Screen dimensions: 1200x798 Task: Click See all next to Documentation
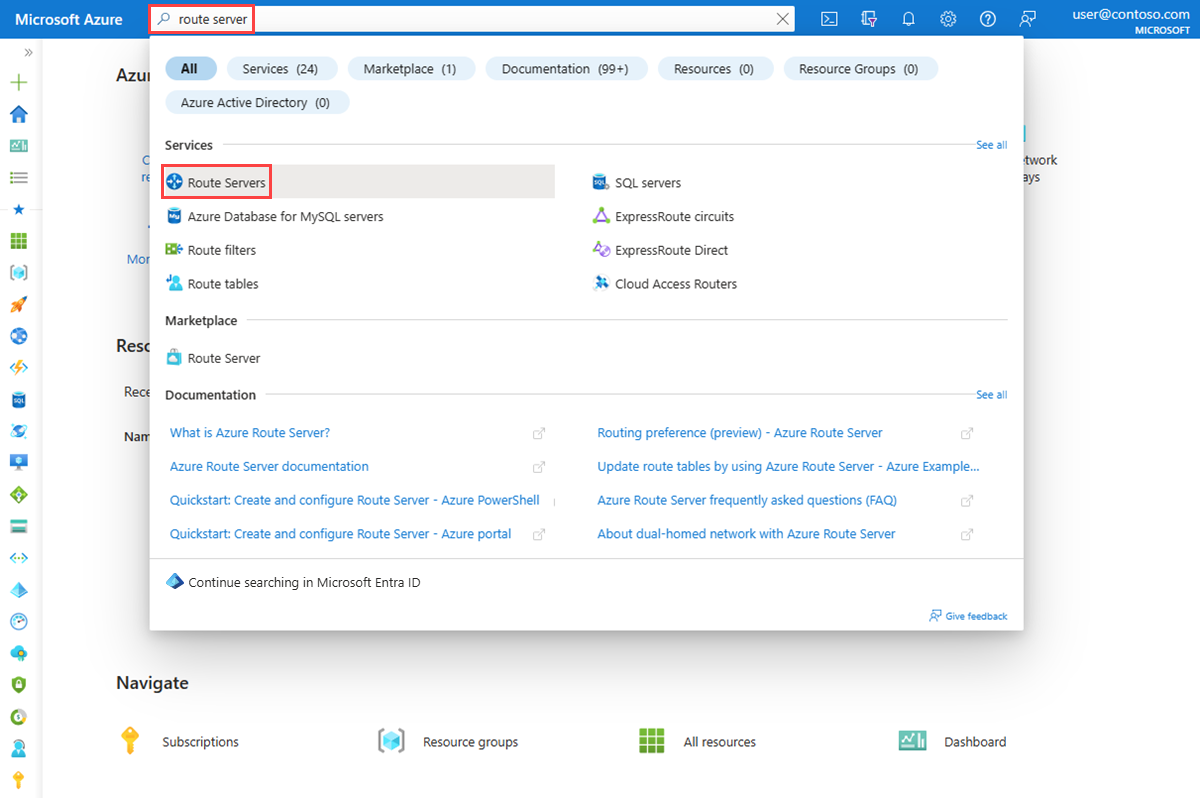991,395
